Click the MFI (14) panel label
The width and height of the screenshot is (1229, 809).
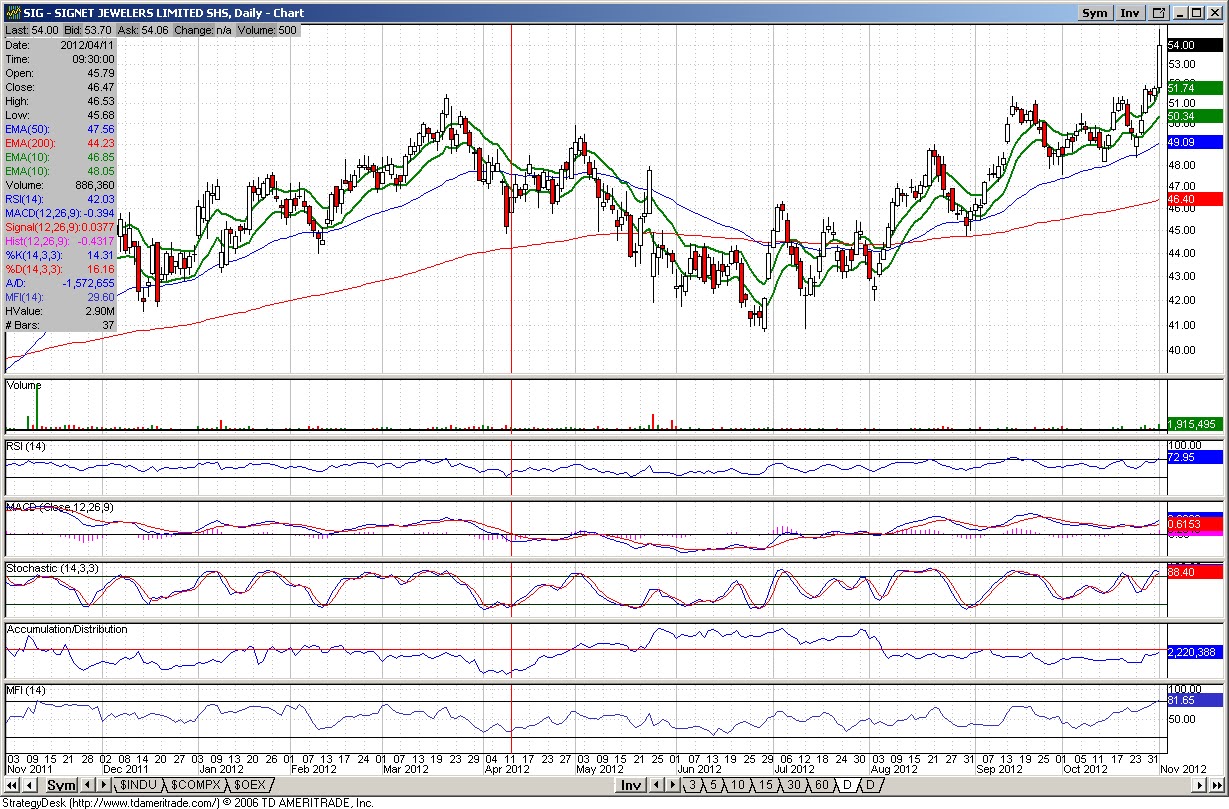26,691
